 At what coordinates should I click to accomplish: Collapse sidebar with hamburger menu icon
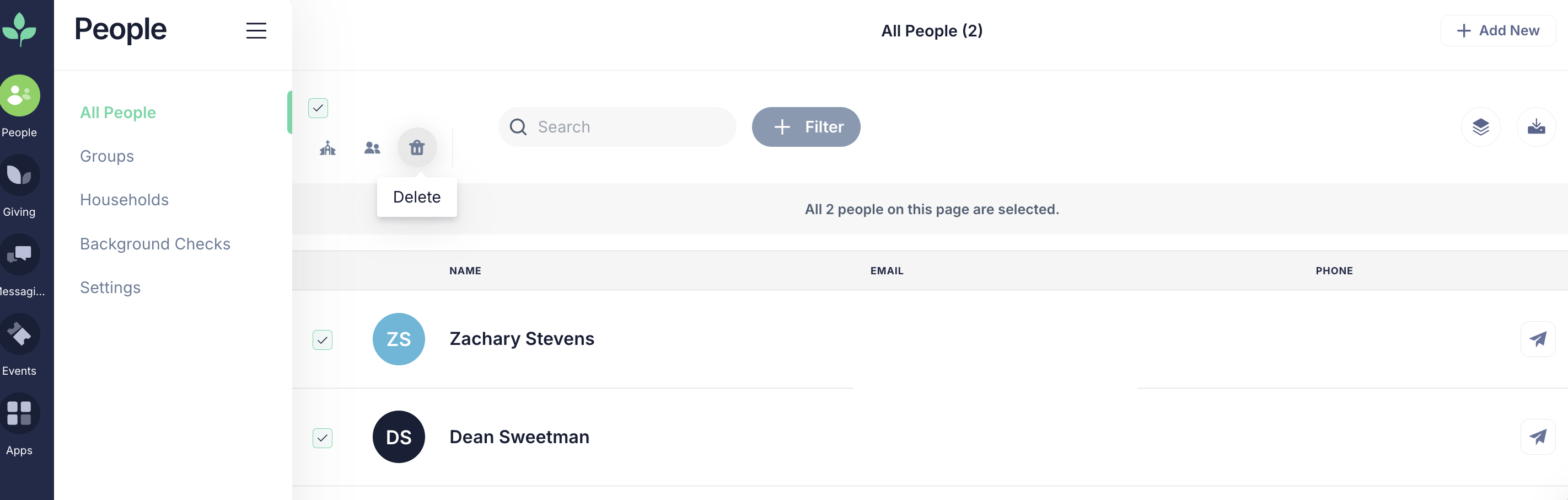256,30
